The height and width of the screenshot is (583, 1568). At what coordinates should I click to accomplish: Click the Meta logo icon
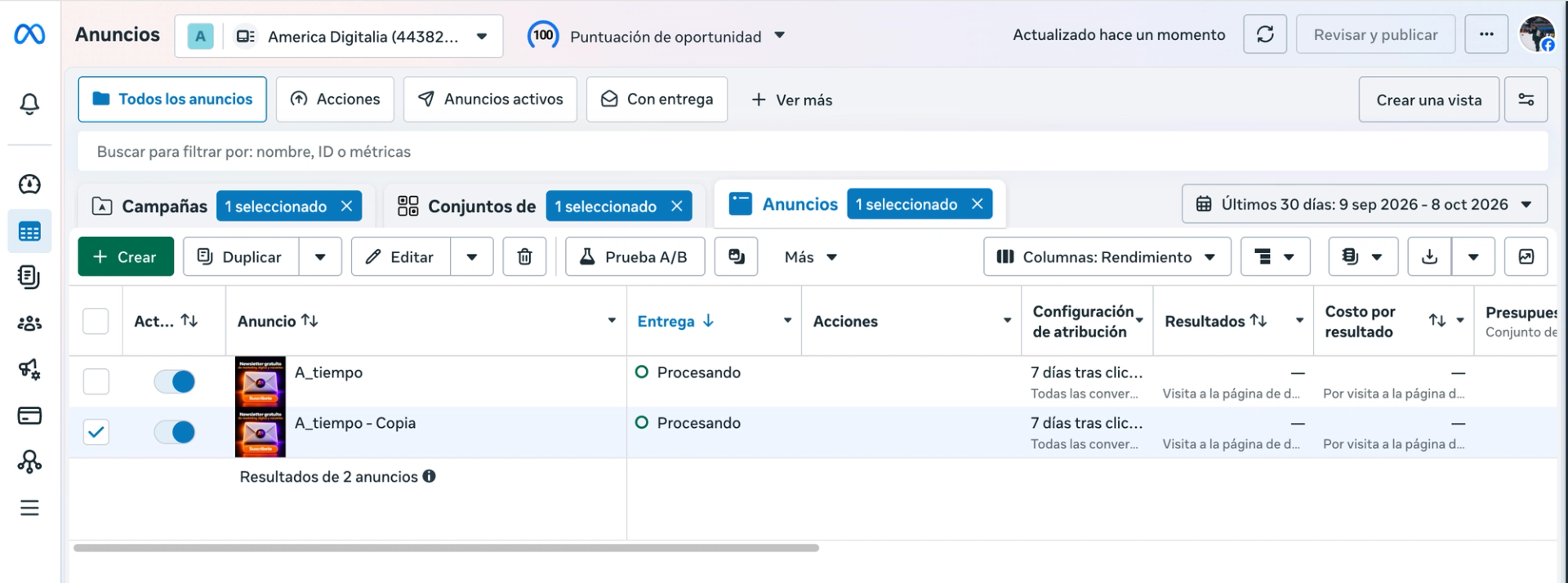29,34
